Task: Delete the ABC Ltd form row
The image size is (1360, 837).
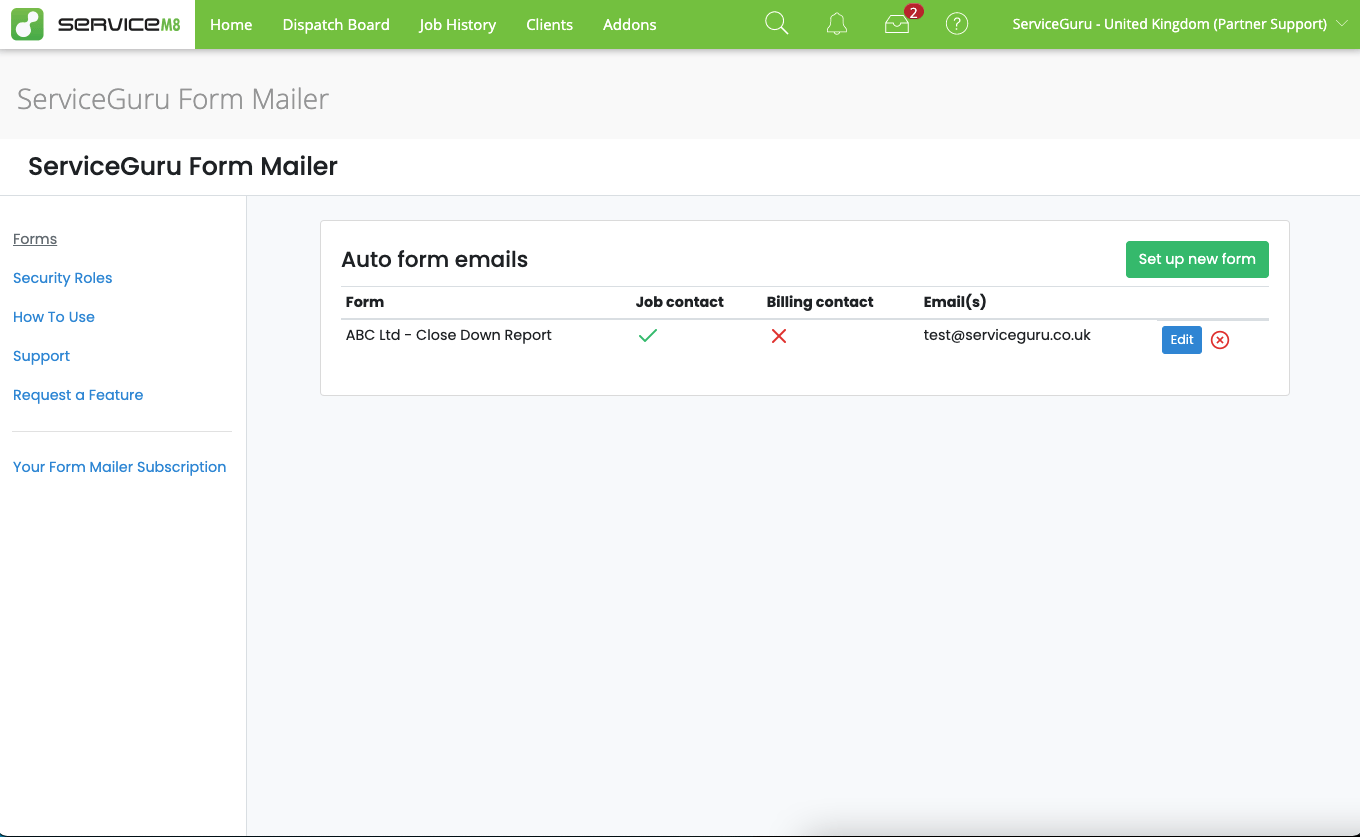Action: [1220, 340]
